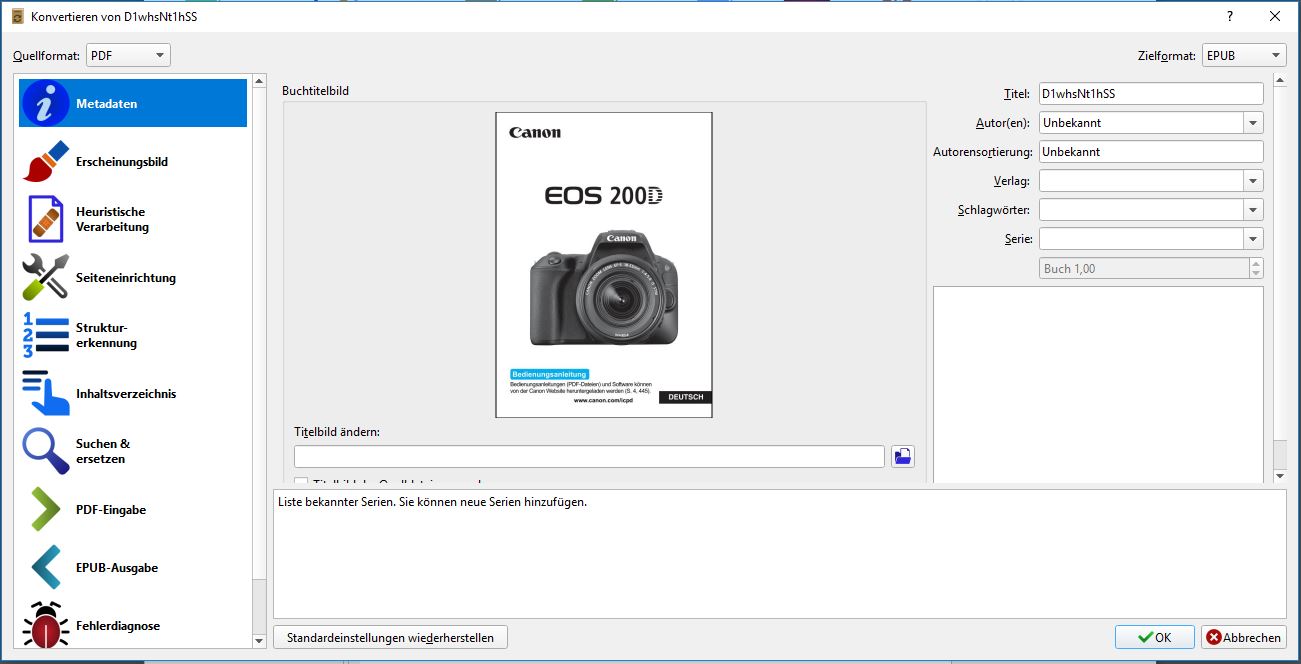
Task: Click the EOS 200D cover thumbnail
Action: pos(603,263)
